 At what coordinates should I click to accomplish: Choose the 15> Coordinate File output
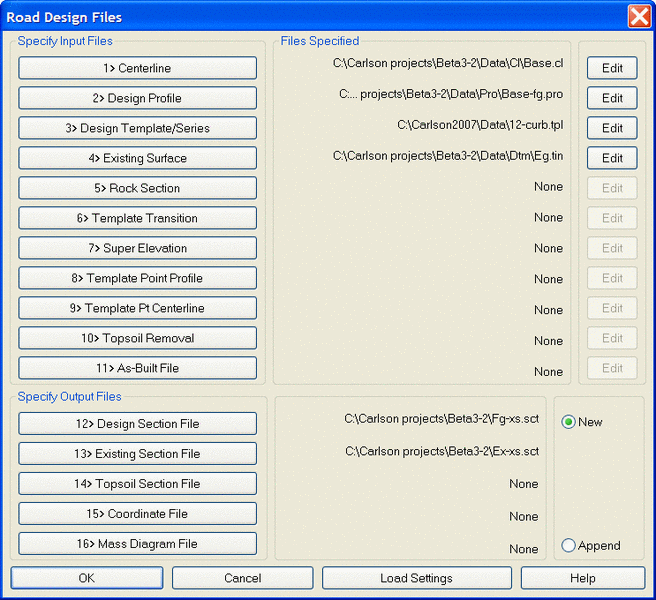(137, 514)
